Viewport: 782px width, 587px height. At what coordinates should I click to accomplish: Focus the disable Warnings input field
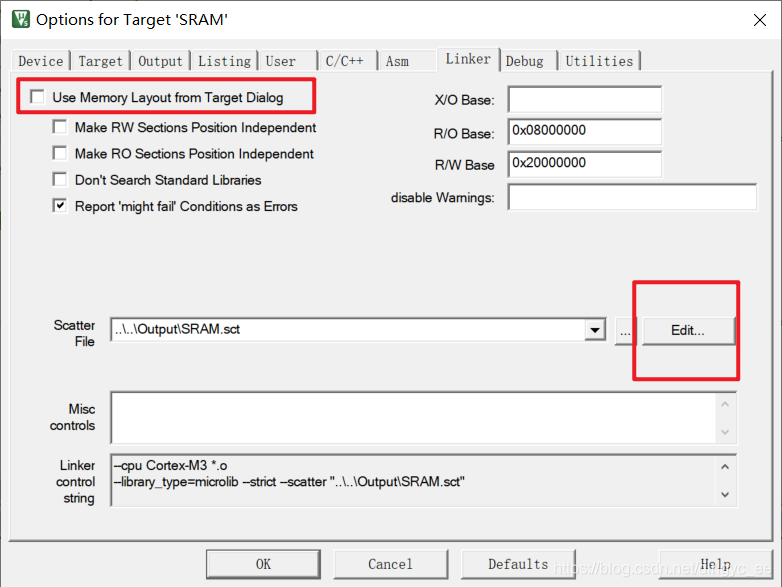point(632,197)
